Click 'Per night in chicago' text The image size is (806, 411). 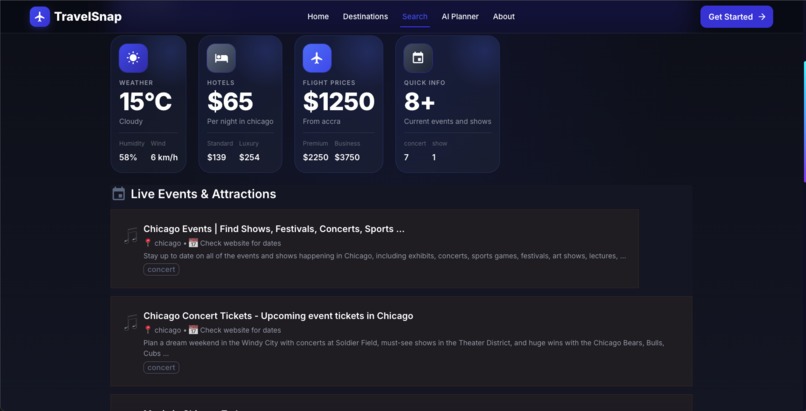pyautogui.click(x=240, y=122)
